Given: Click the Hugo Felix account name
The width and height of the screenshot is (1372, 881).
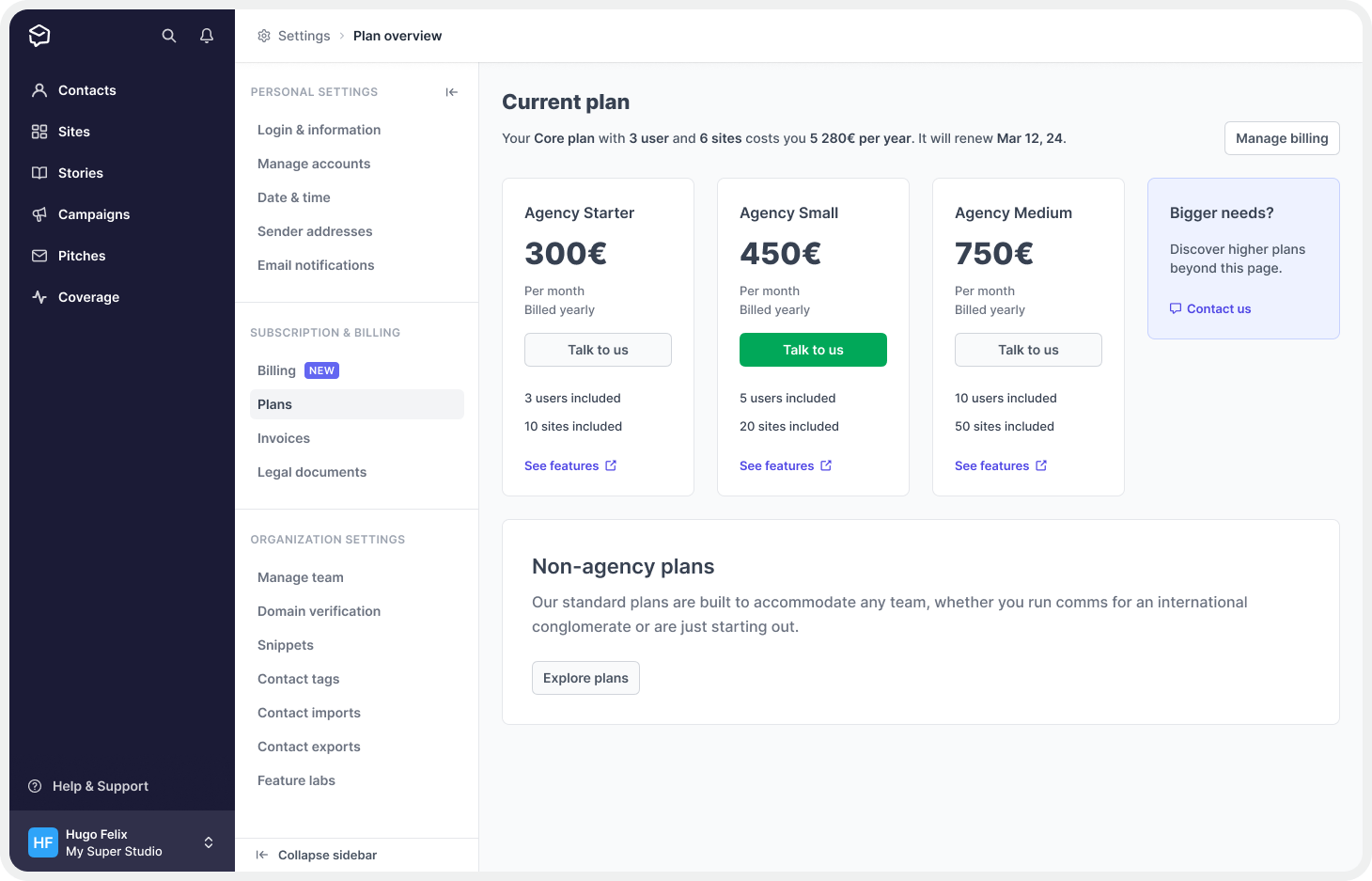Looking at the screenshot, I should (97, 834).
